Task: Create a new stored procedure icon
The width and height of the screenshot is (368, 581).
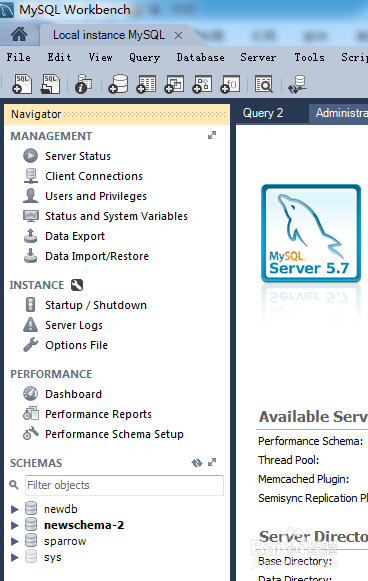Action: tap(202, 83)
